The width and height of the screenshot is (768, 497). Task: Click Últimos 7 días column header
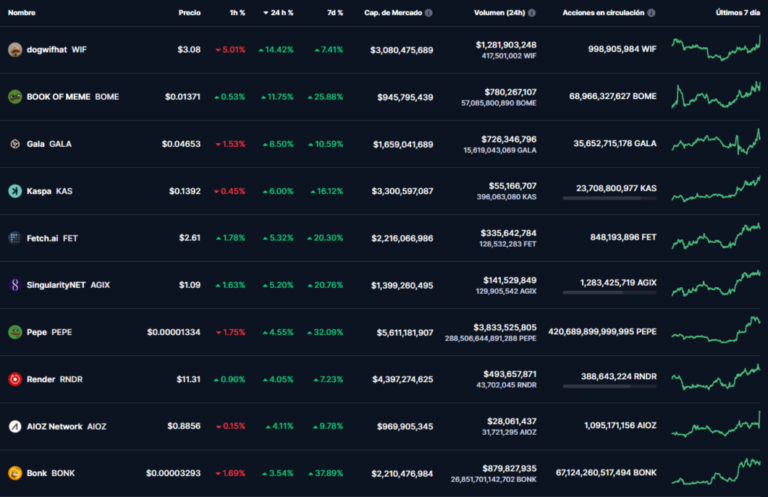click(738, 13)
